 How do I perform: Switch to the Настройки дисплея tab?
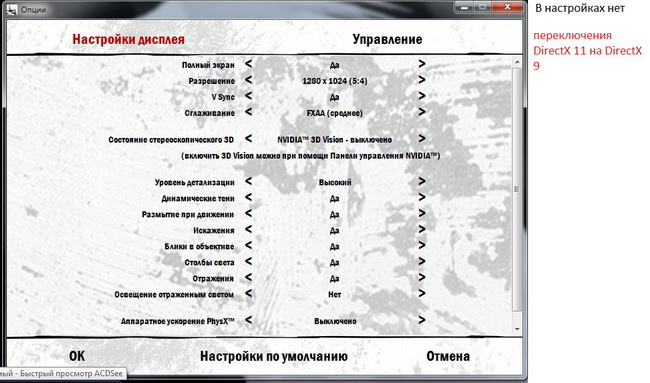click(129, 39)
